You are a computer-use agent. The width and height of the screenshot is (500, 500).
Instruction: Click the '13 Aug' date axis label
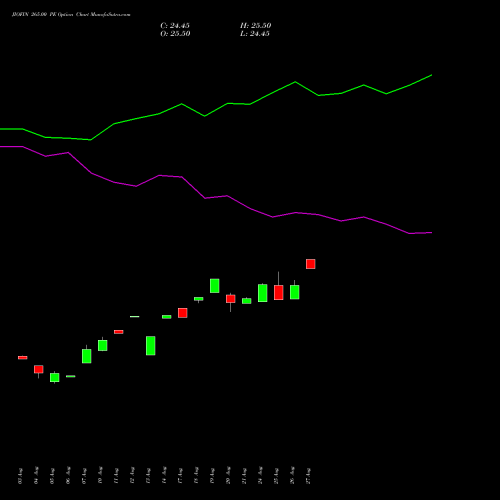pyautogui.click(x=149, y=476)
